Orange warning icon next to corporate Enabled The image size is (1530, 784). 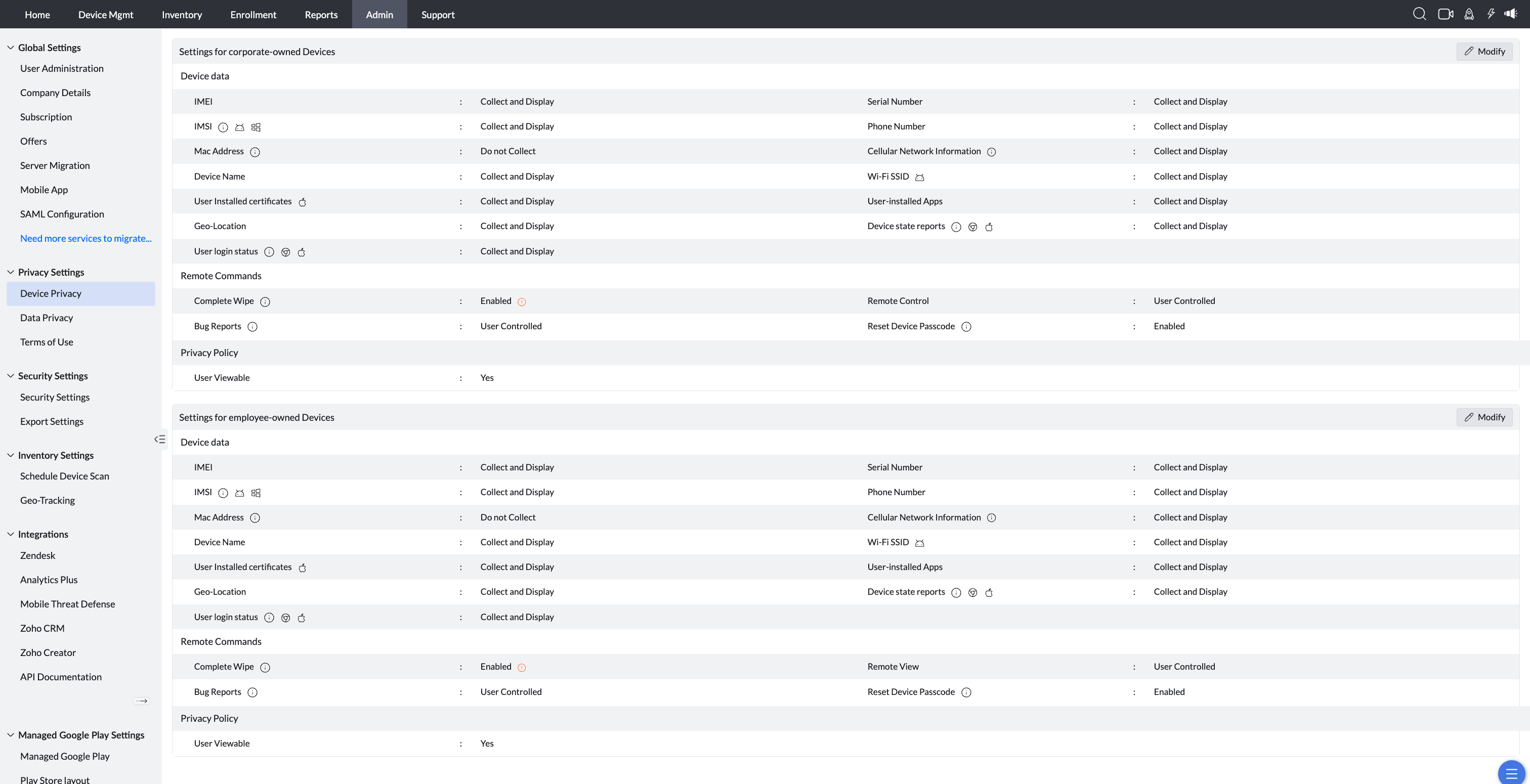(522, 302)
